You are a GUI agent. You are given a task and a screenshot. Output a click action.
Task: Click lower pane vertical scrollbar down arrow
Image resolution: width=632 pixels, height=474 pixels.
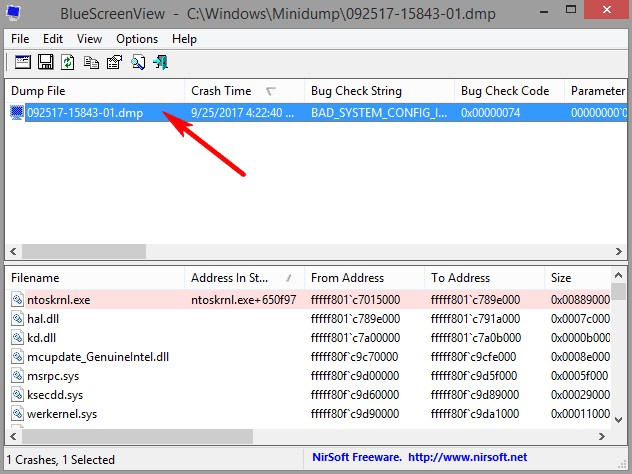[619, 420]
